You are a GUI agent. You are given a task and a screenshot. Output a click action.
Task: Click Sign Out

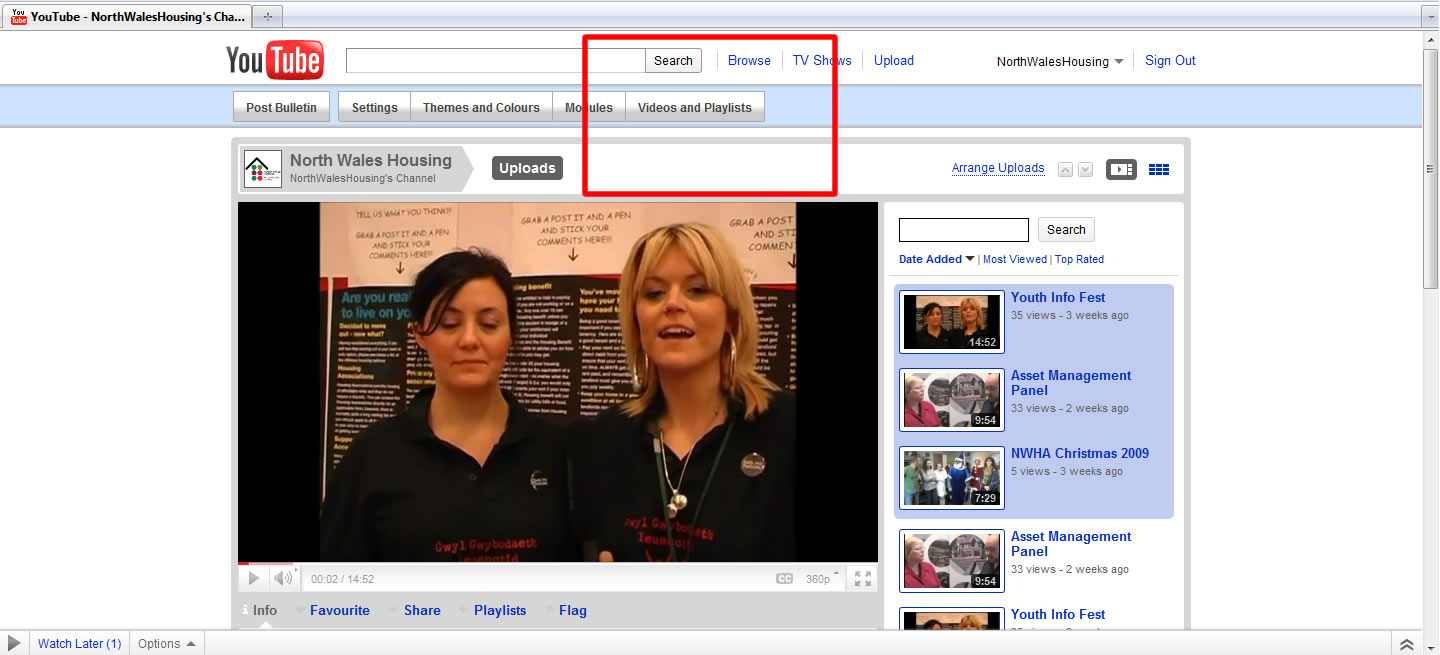pyautogui.click(x=1170, y=60)
